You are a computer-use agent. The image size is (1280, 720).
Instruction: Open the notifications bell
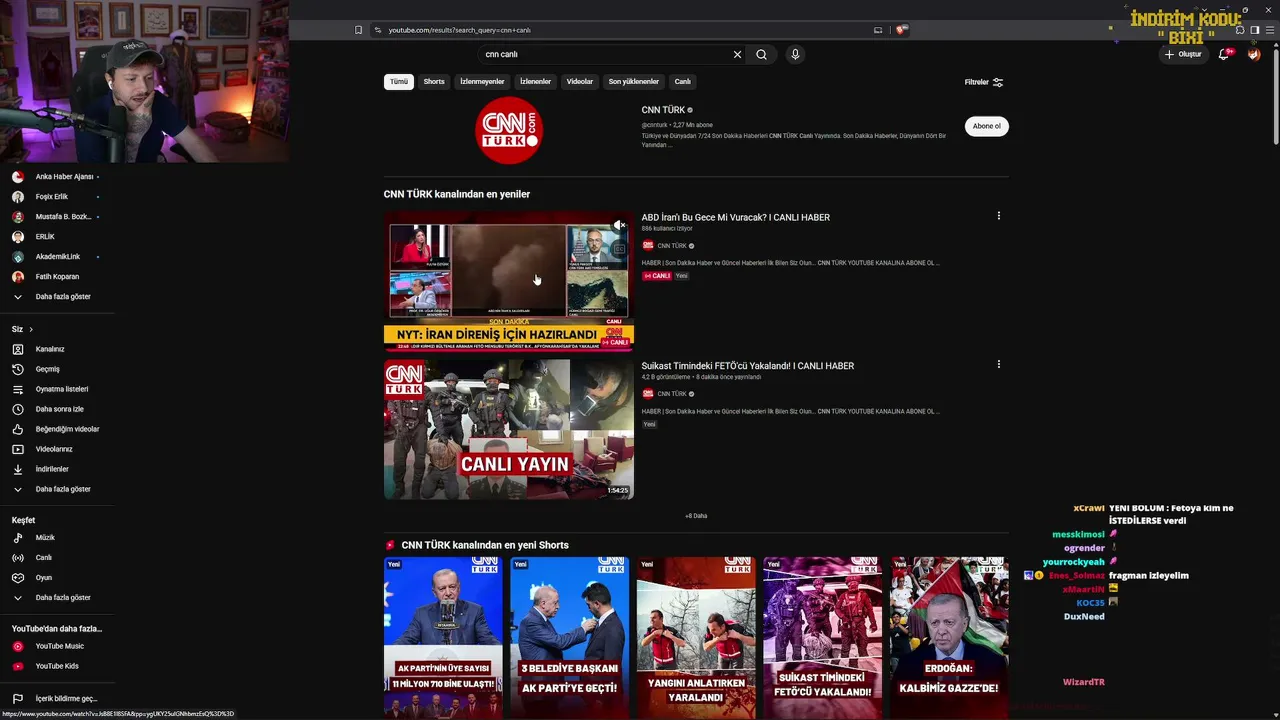tap(1224, 54)
